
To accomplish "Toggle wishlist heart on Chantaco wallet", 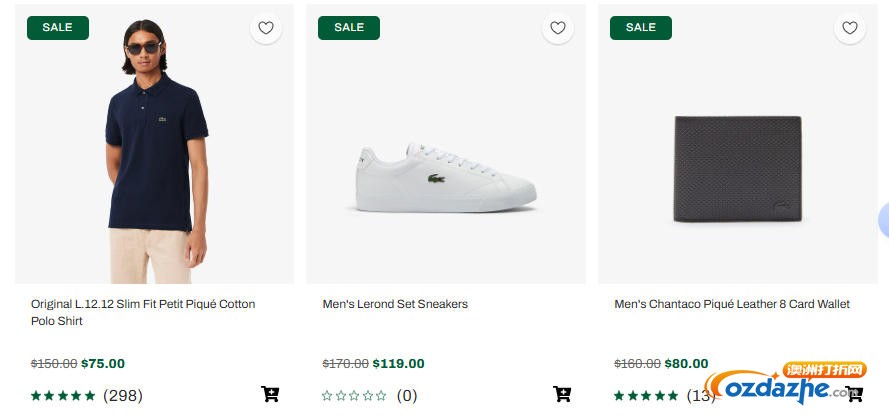I will click(x=850, y=28).
